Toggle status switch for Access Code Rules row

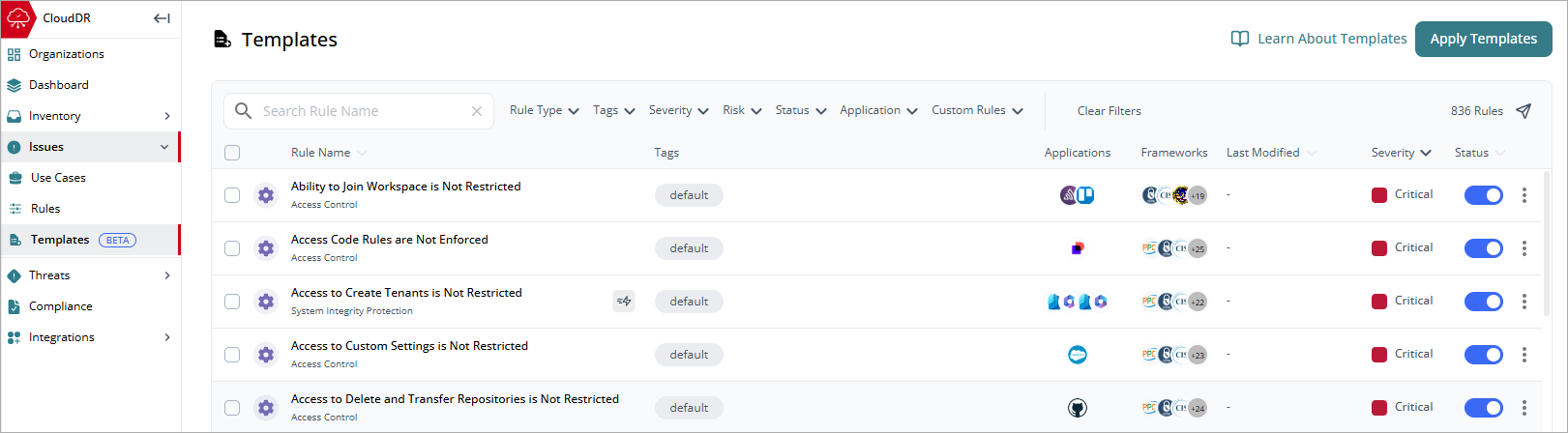pos(1483,248)
